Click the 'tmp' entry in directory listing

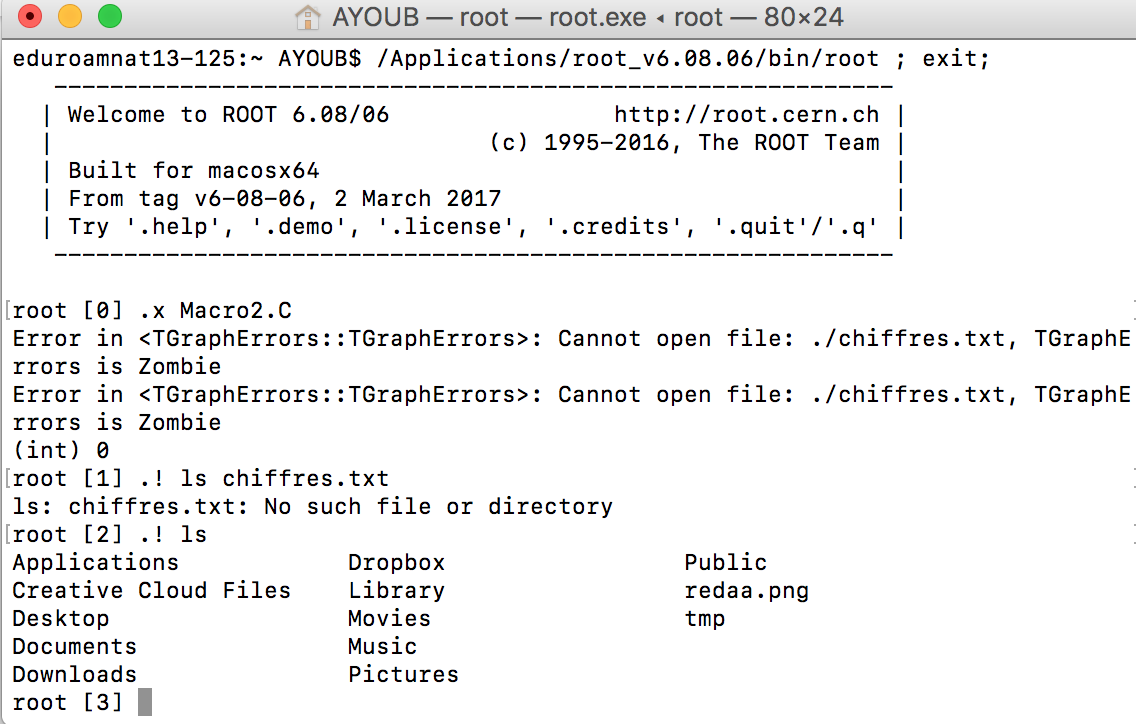705,619
